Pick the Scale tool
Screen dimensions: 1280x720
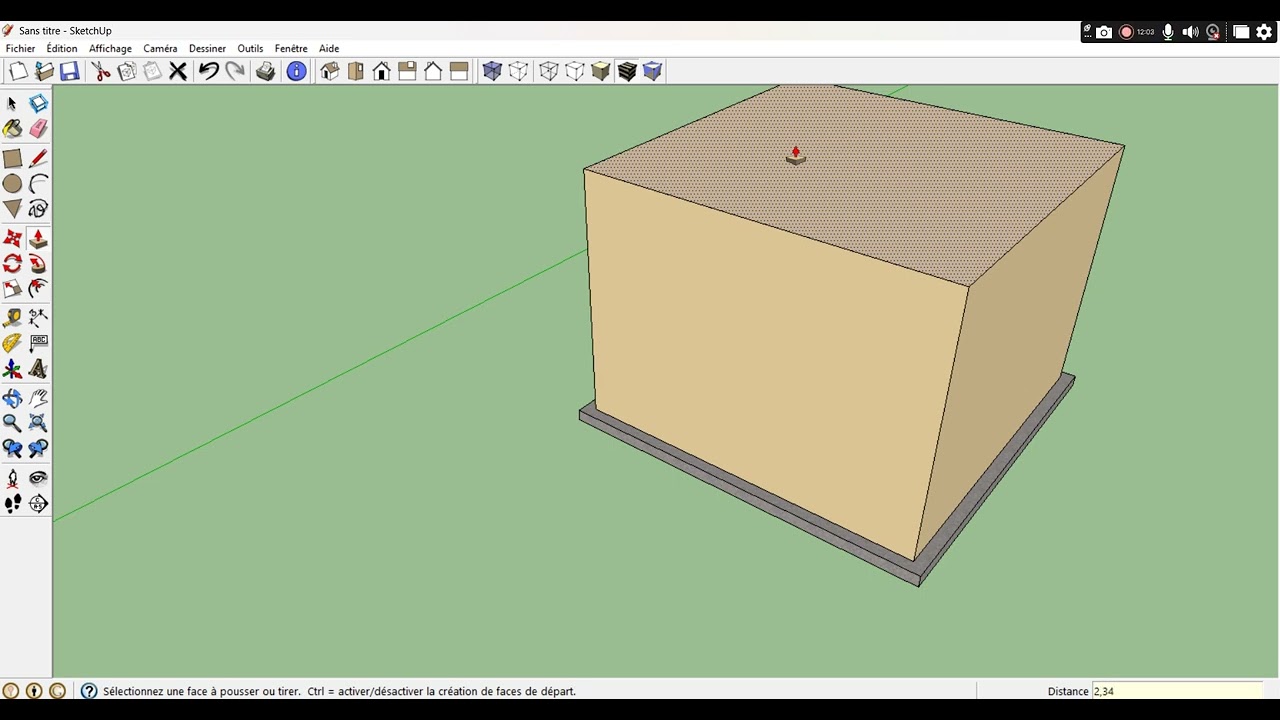12,289
